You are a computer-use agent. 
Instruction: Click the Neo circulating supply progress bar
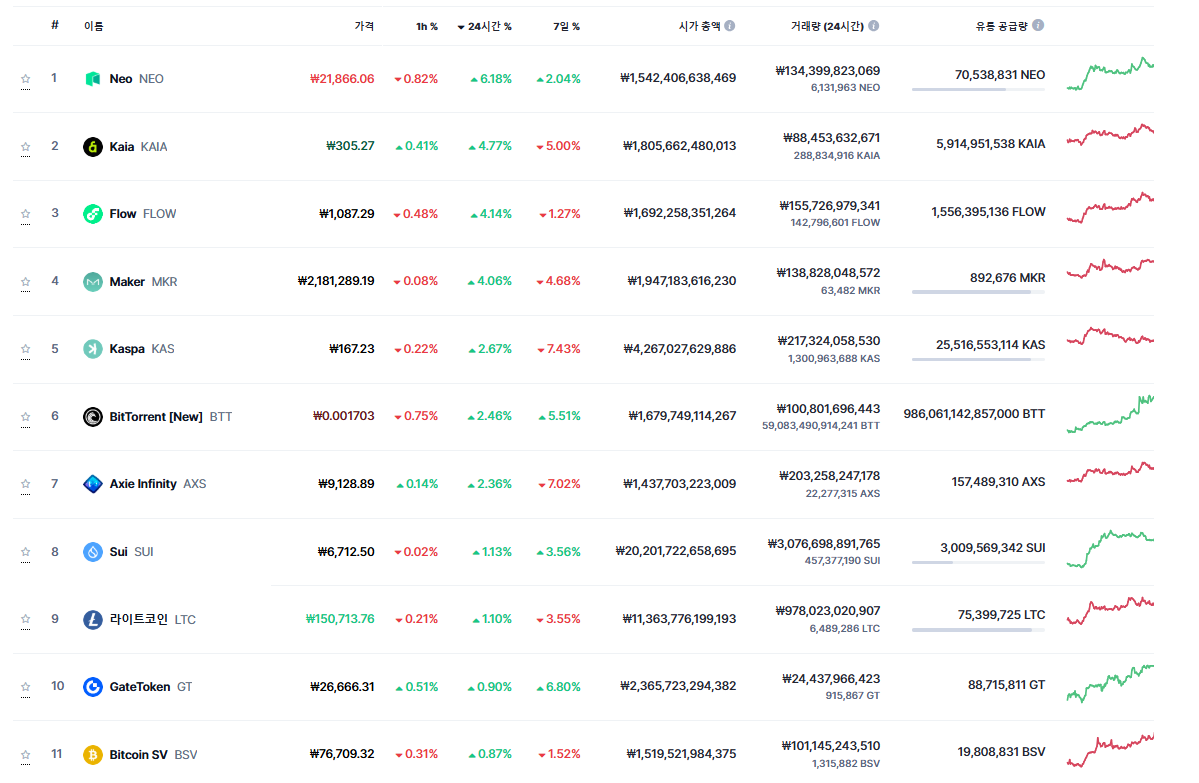click(978, 89)
